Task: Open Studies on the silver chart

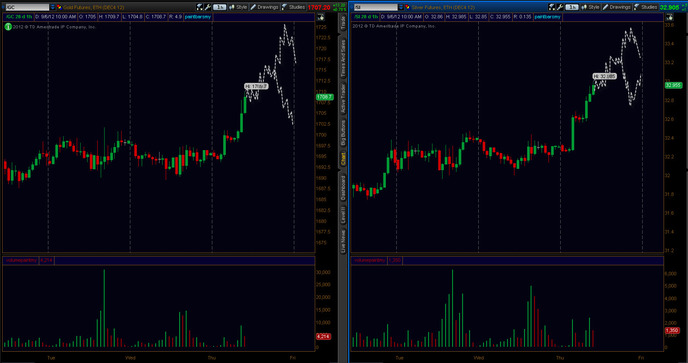Action: click(x=645, y=7)
